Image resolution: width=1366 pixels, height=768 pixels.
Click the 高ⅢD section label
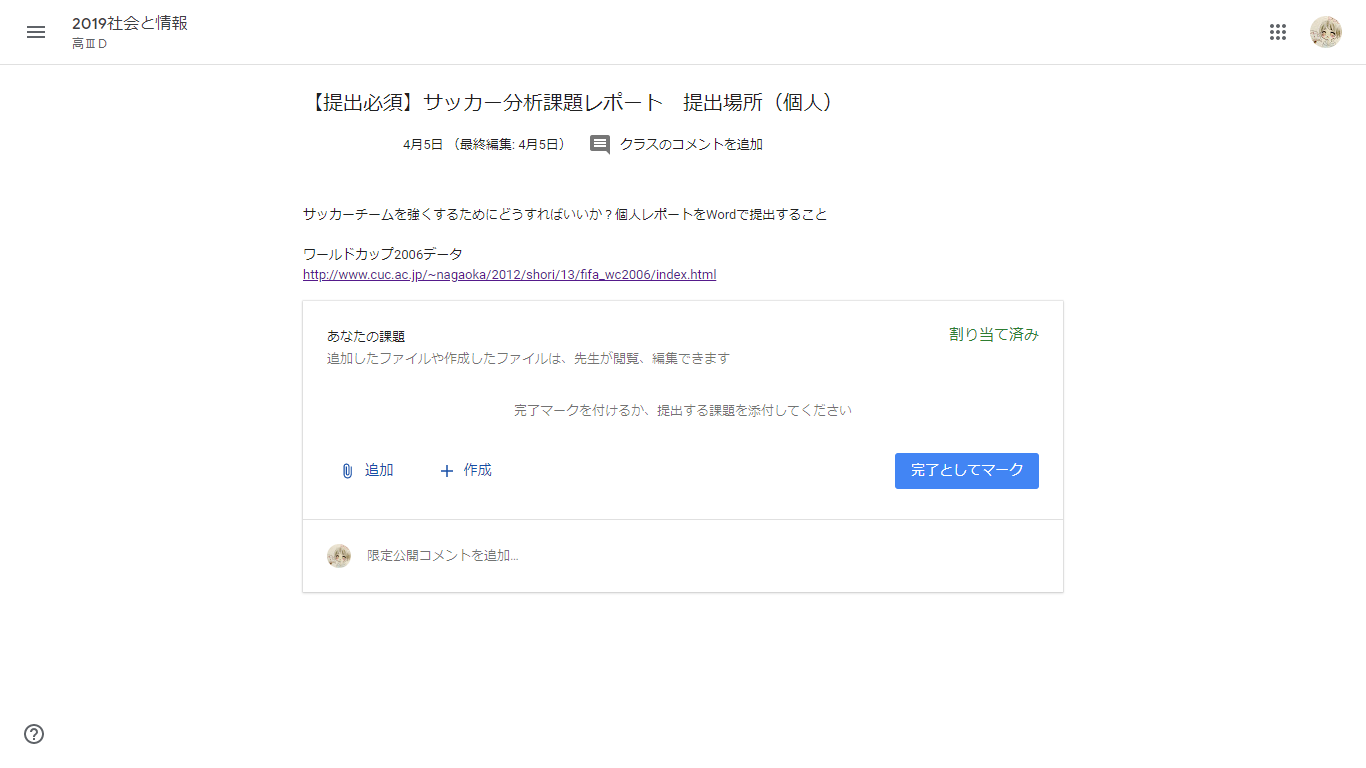click(89, 44)
